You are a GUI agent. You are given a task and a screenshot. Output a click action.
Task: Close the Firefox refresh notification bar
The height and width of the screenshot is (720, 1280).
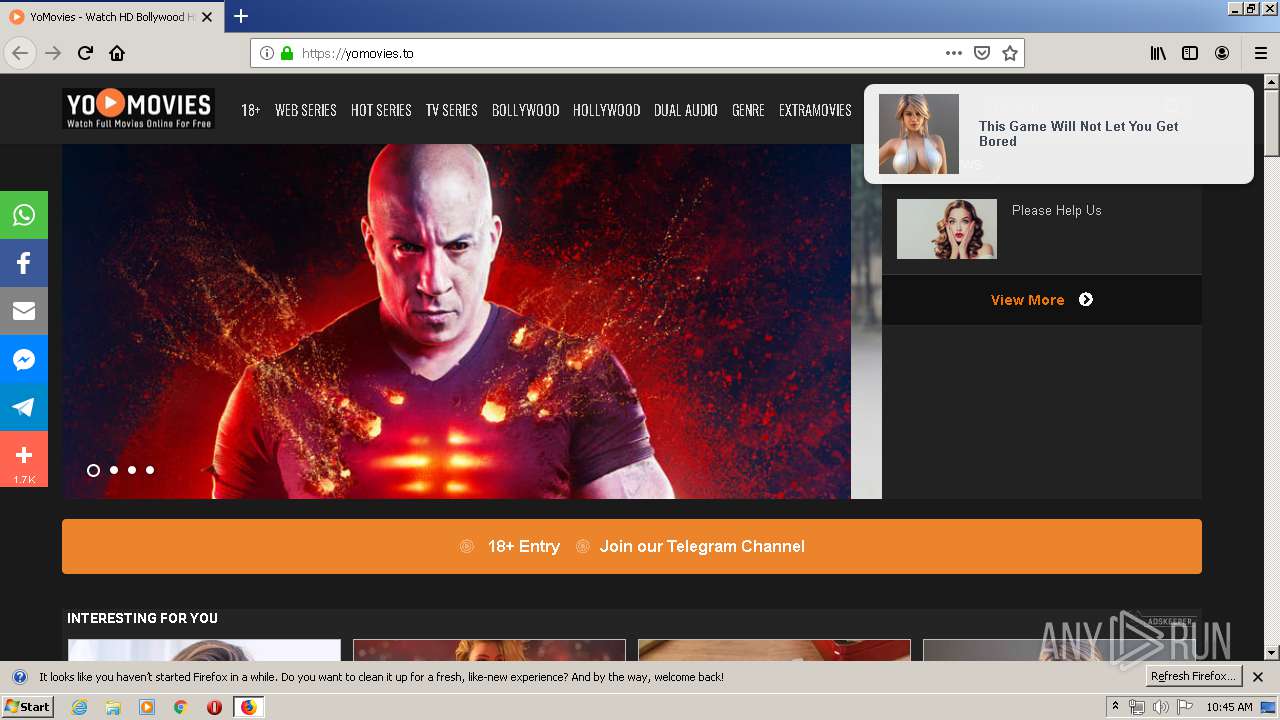tap(1258, 677)
